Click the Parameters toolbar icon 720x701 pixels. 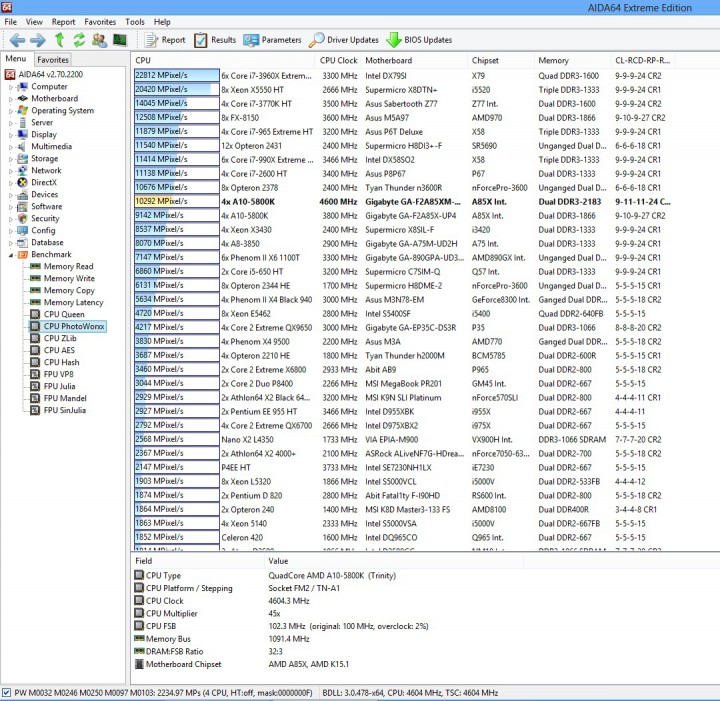coord(251,40)
